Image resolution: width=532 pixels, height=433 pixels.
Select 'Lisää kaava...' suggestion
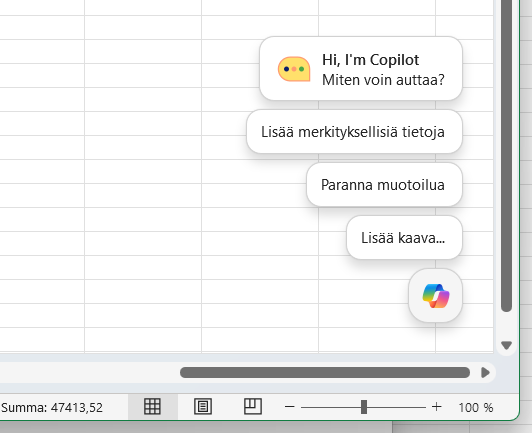click(404, 238)
